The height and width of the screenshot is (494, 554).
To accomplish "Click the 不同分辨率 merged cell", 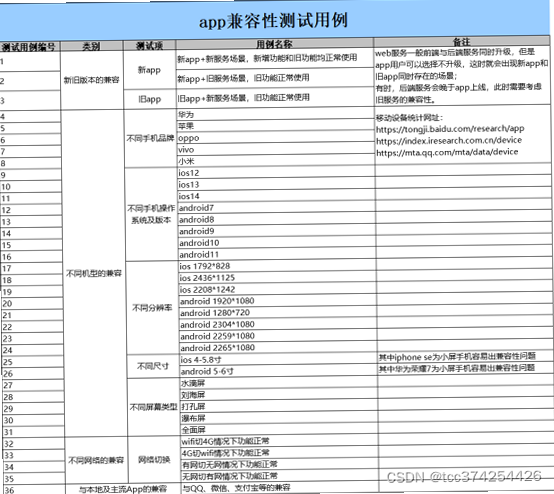I will pos(152,308).
